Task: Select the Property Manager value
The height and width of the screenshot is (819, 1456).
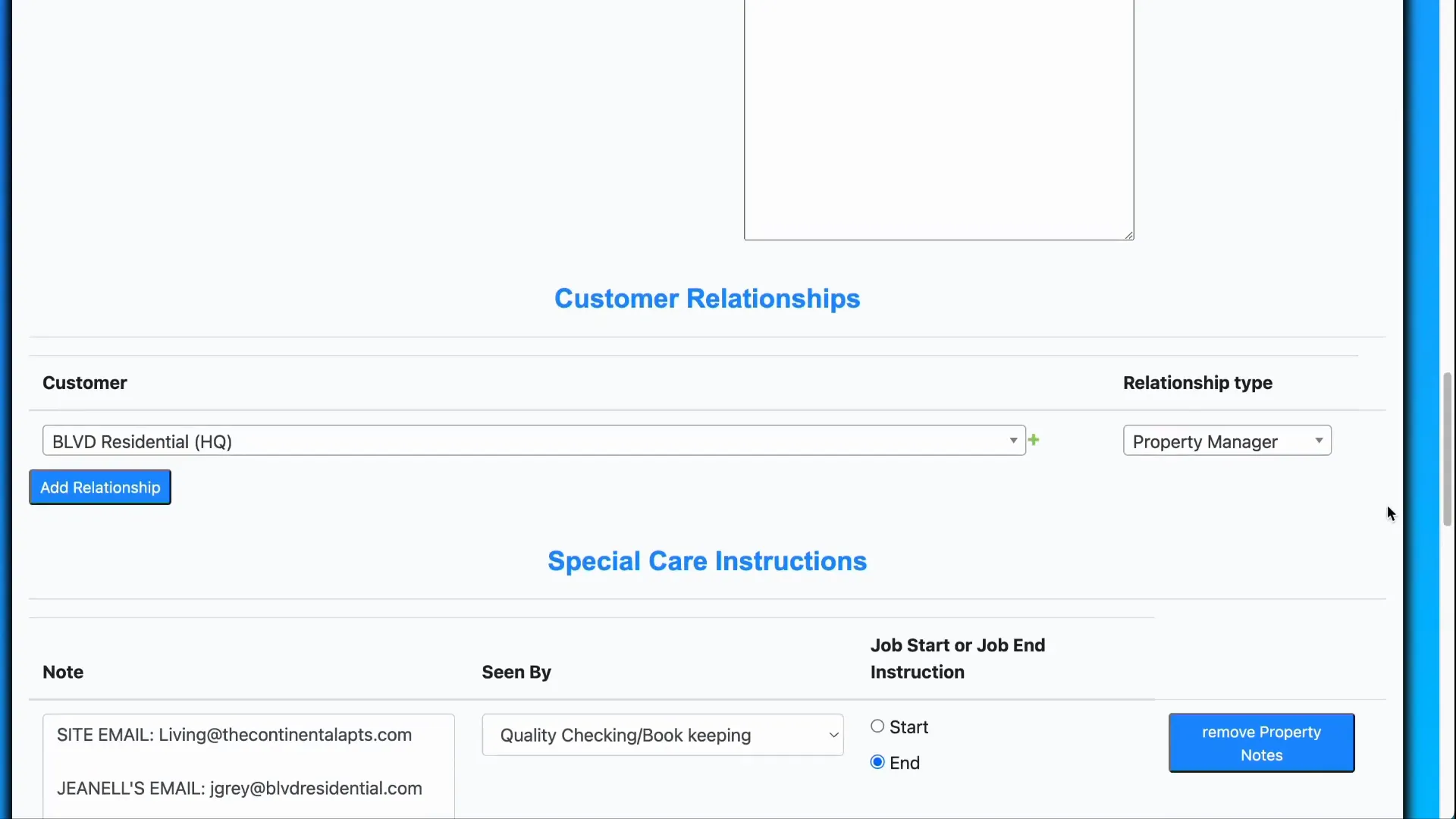Action: coord(1205,441)
